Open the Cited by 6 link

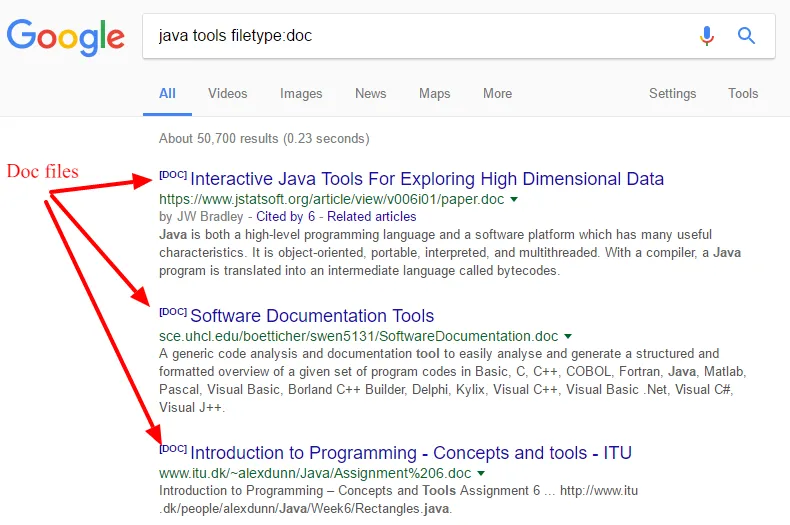click(x=286, y=217)
